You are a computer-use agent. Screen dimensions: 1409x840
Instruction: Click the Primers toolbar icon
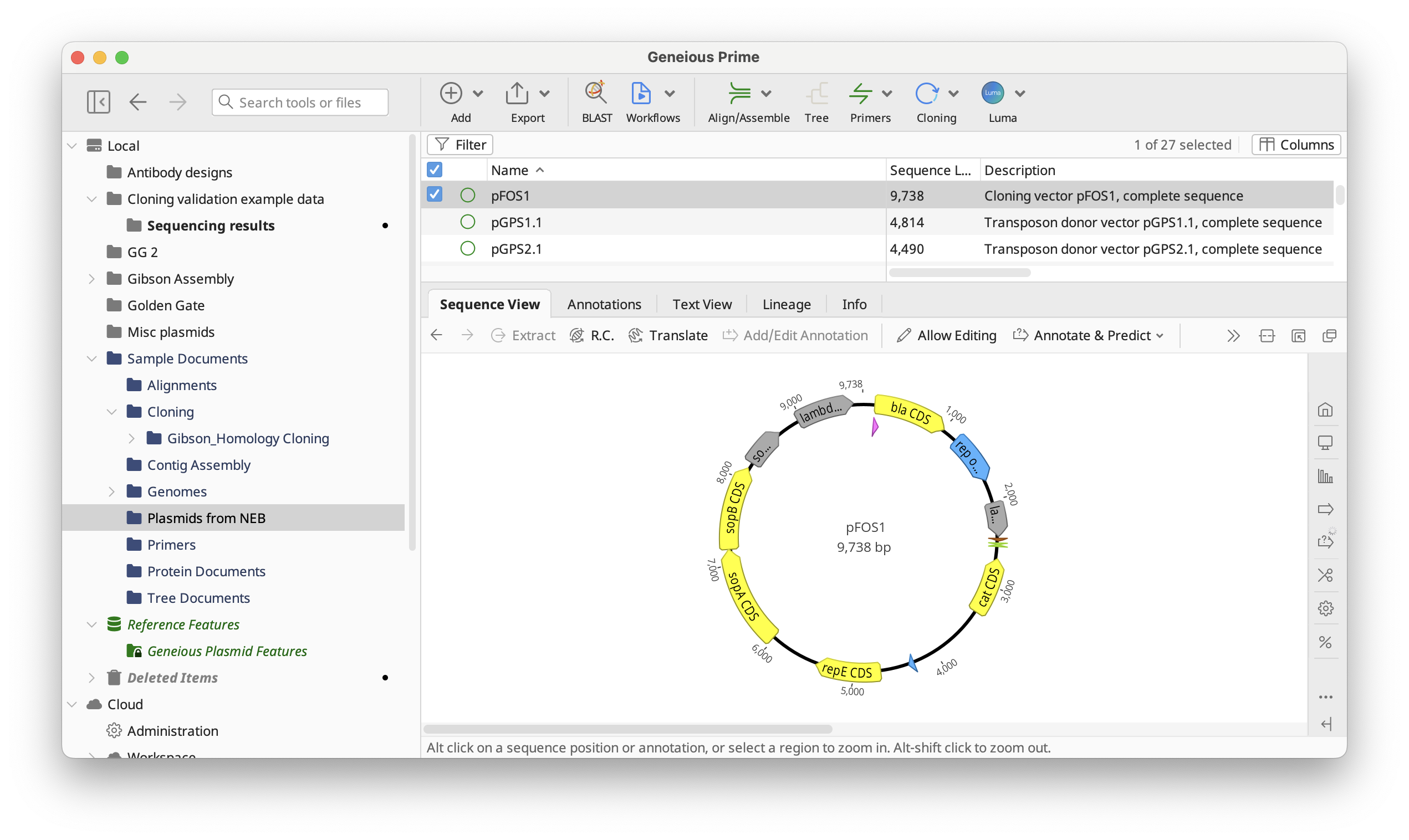[x=860, y=94]
